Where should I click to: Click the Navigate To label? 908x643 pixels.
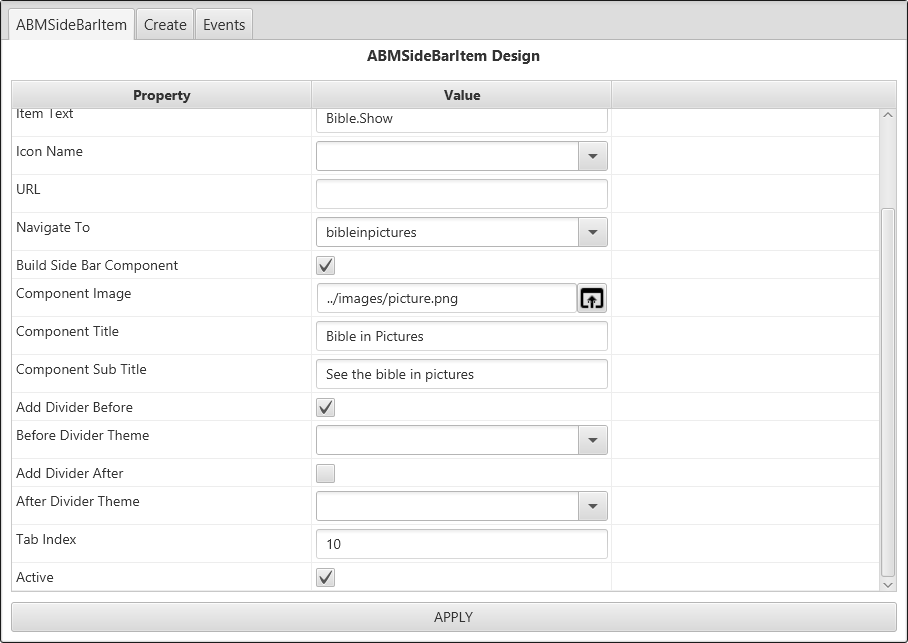pyautogui.click(x=53, y=227)
